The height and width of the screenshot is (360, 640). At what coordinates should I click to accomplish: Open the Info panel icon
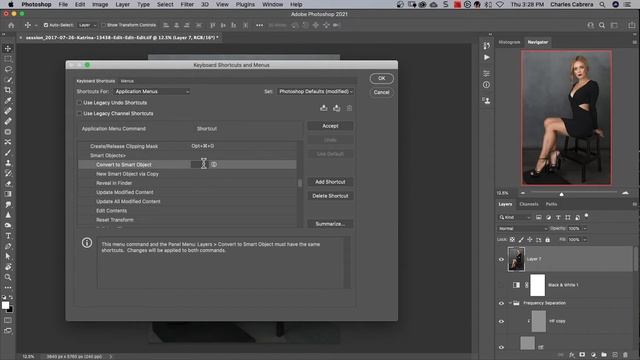tap(487, 85)
